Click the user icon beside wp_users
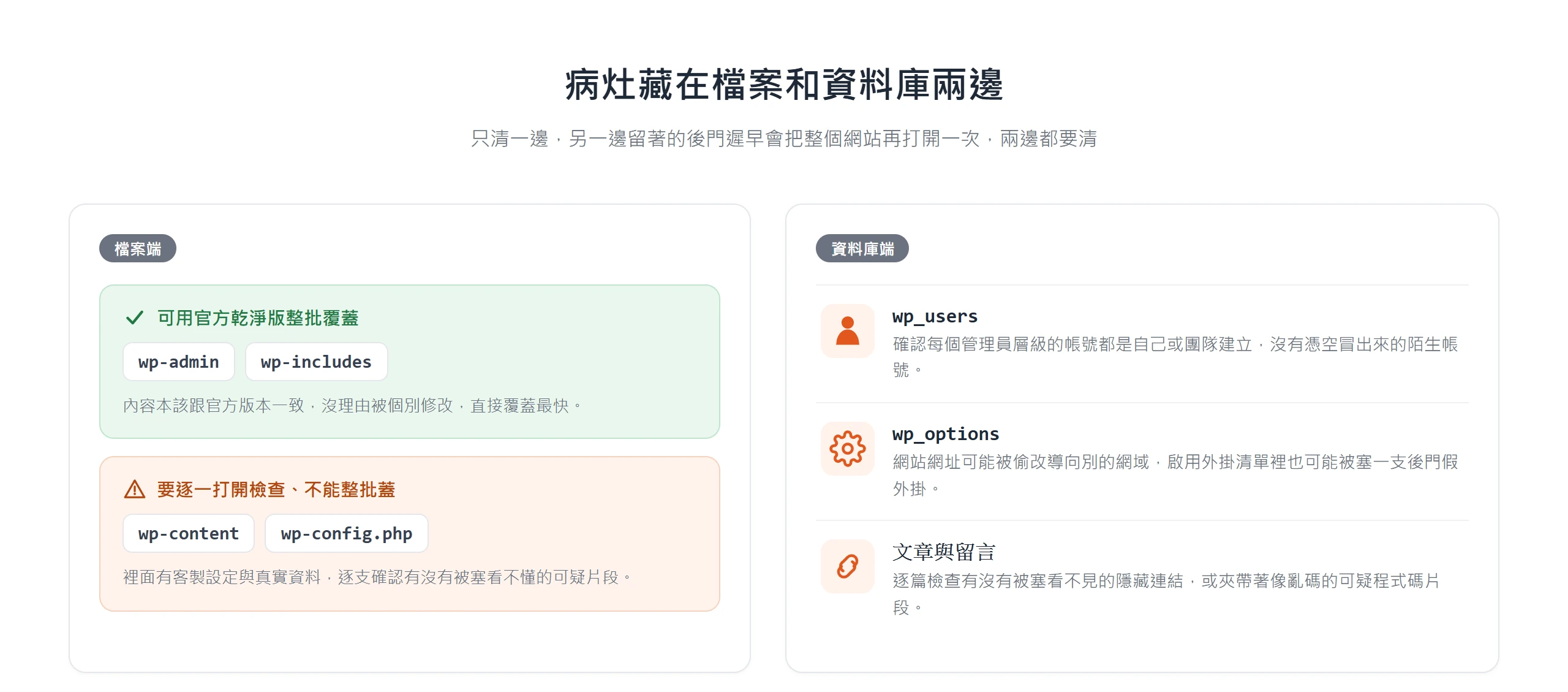Screen dimensions: 1568x692 point(847,331)
